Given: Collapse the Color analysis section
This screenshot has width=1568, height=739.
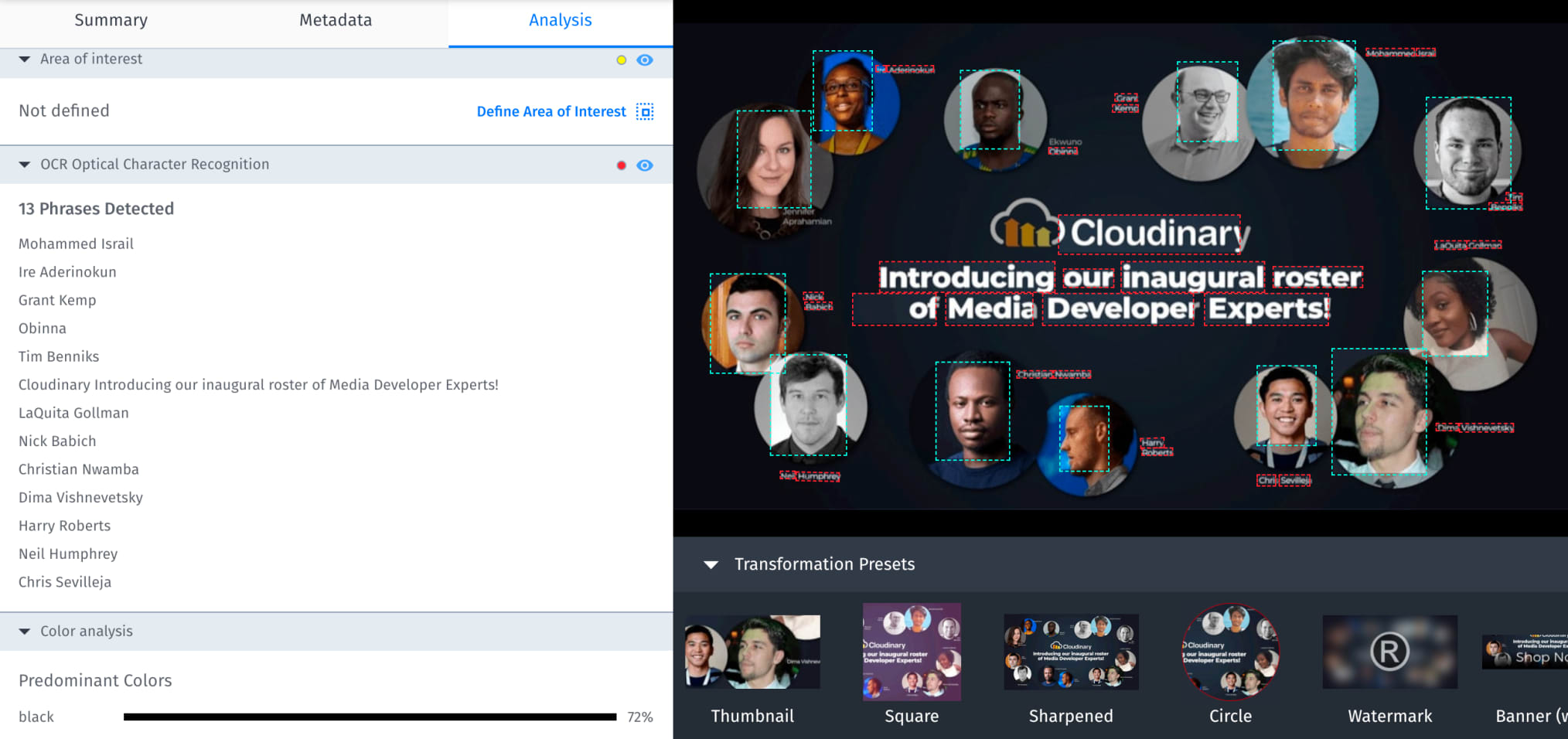Looking at the screenshot, I should 25,632.
